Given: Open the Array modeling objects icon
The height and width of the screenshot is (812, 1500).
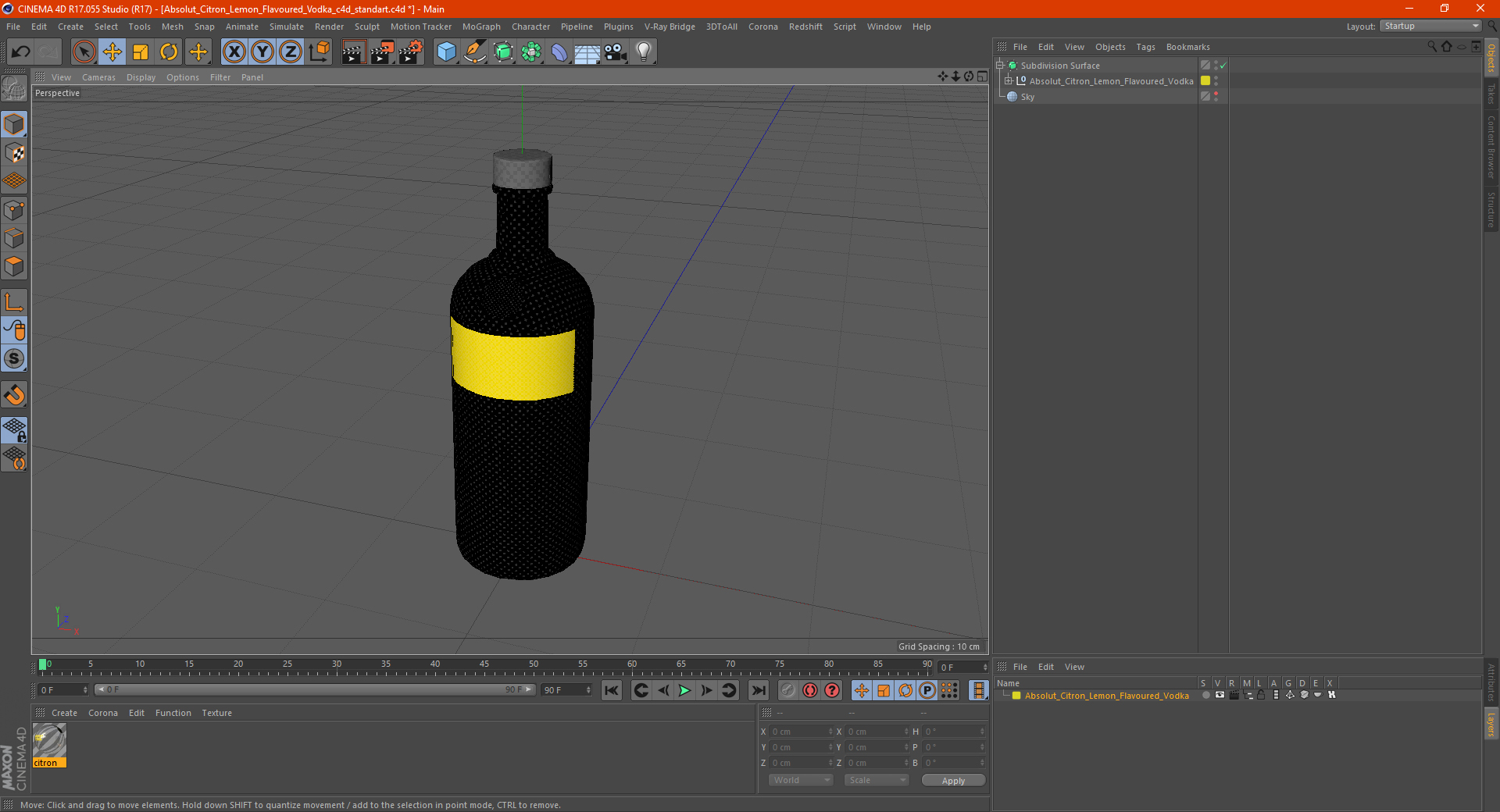Looking at the screenshot, I should [531, 52].
